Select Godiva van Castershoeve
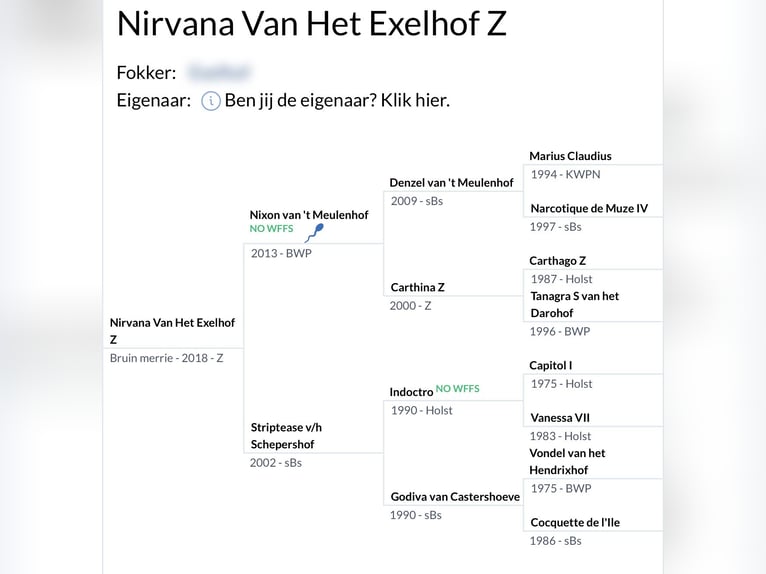This screenshot has height=574, width=766. 455,497
